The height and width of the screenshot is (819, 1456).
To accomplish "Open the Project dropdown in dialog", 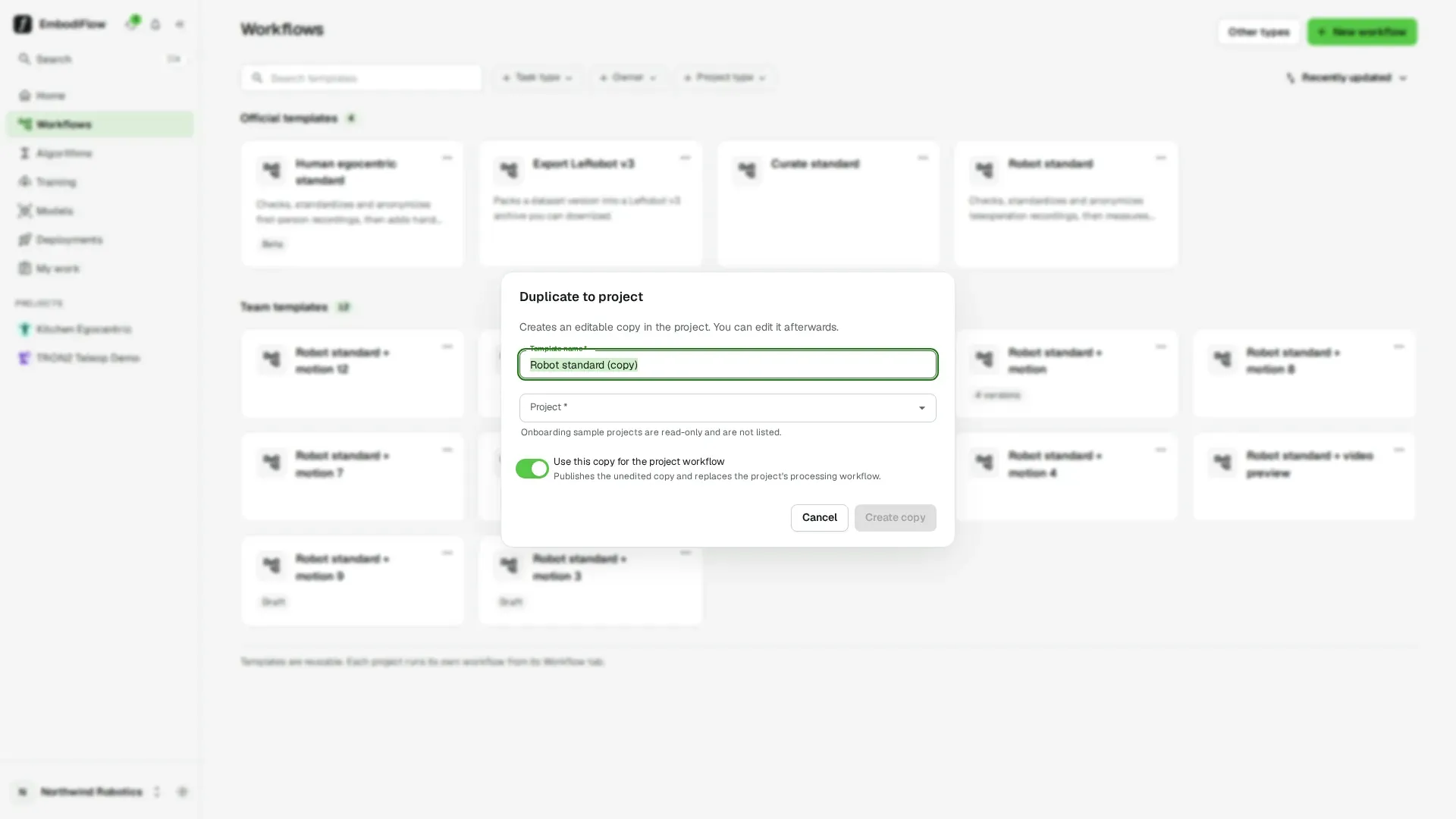I will click(727, 408).
